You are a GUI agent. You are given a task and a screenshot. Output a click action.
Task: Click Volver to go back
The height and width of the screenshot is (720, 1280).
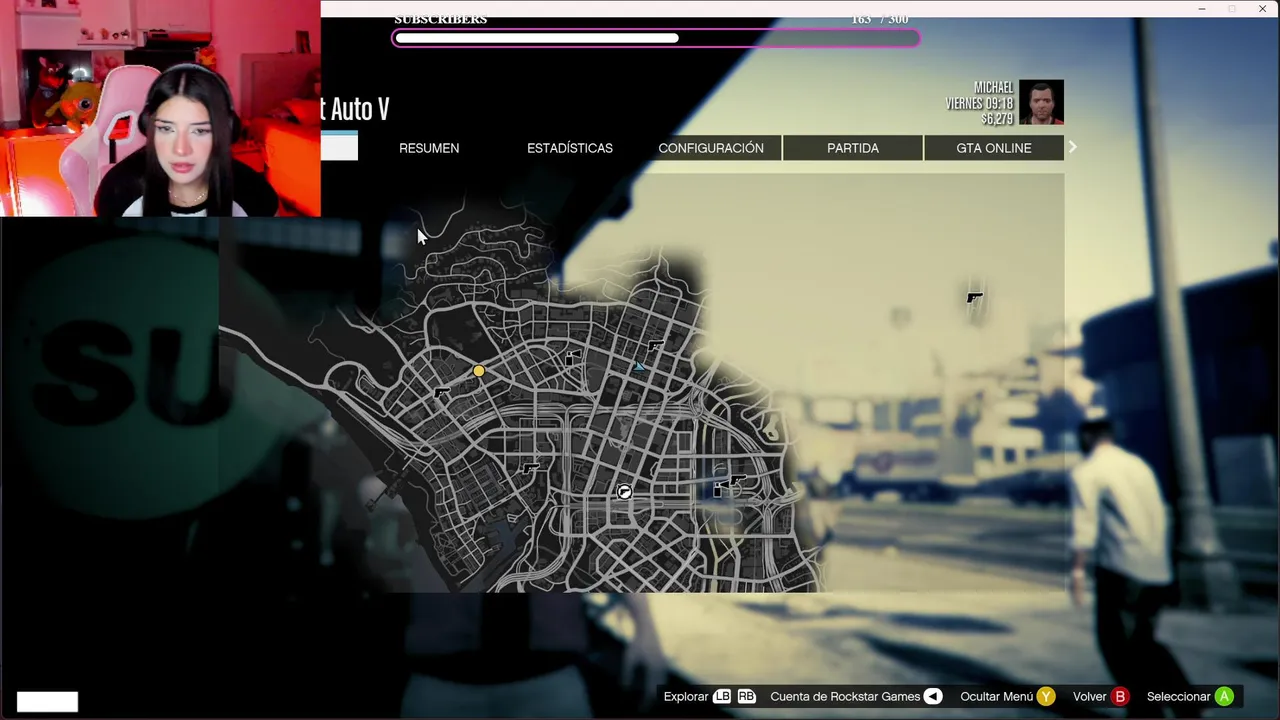(x=1090, y=697)
